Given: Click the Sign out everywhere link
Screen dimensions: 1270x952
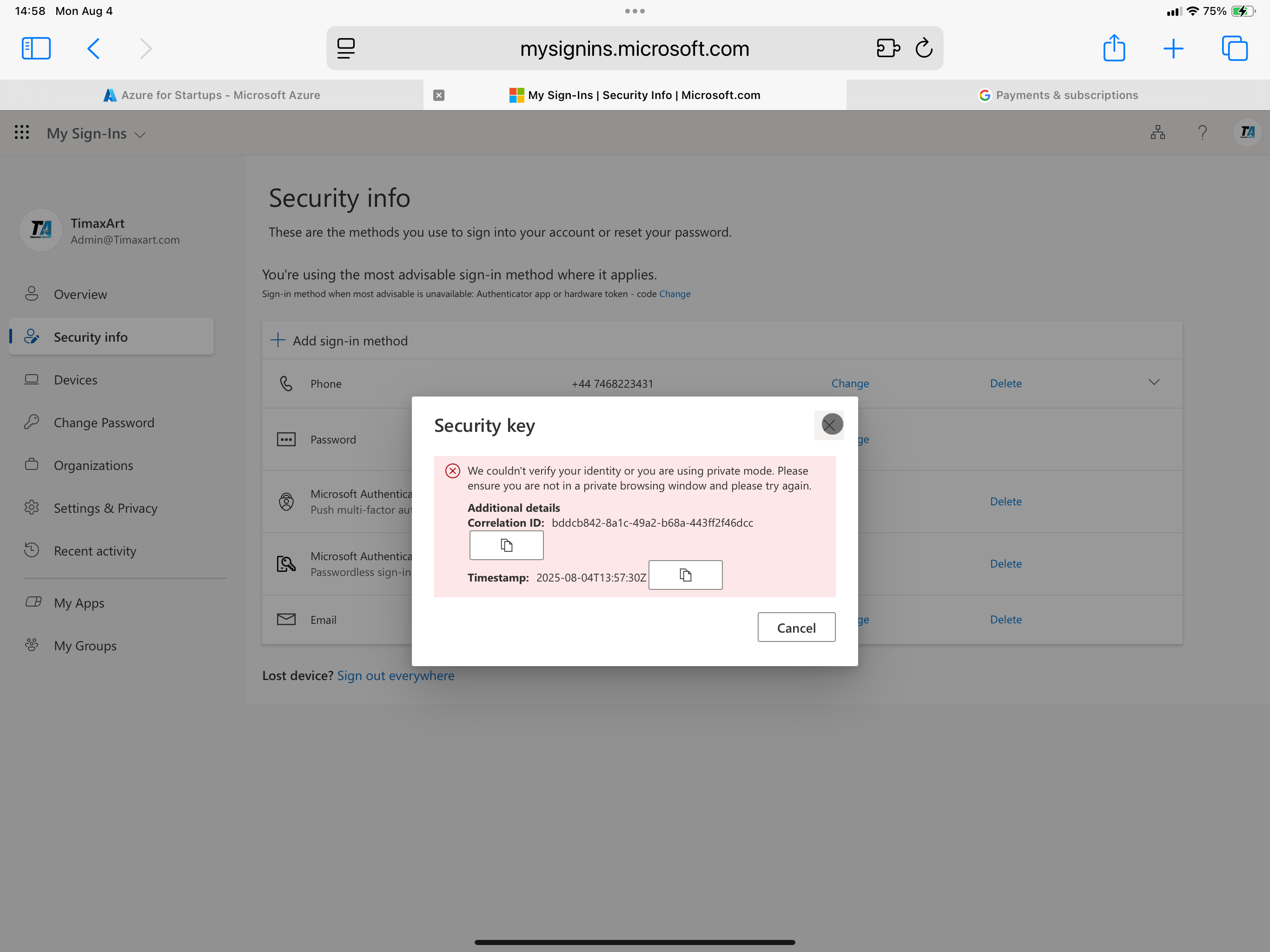Looking at the screenshot, I should click(x=395, y=676).
